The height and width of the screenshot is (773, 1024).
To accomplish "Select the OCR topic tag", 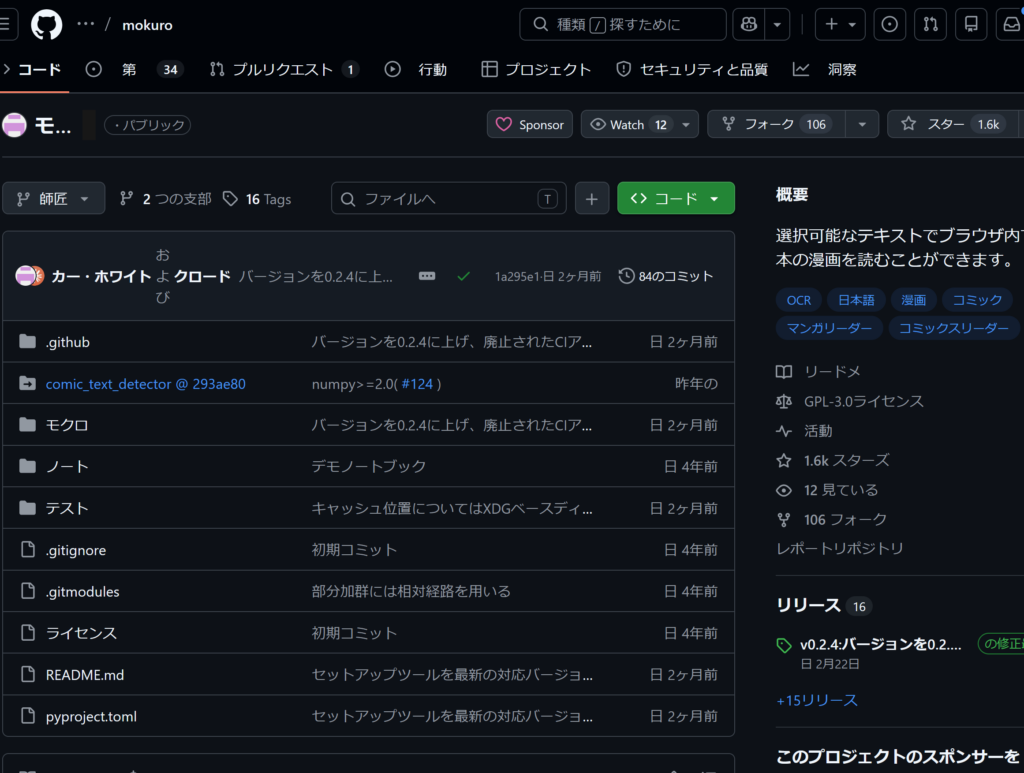I will coord(799,300).
